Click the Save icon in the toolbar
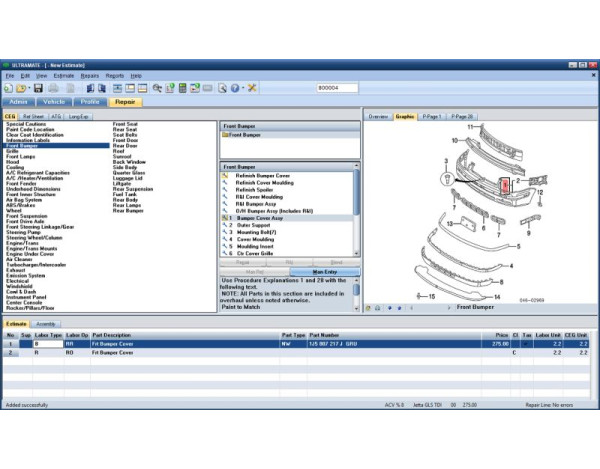This screenshot has width=600, height=469. [x=38, y=88]
